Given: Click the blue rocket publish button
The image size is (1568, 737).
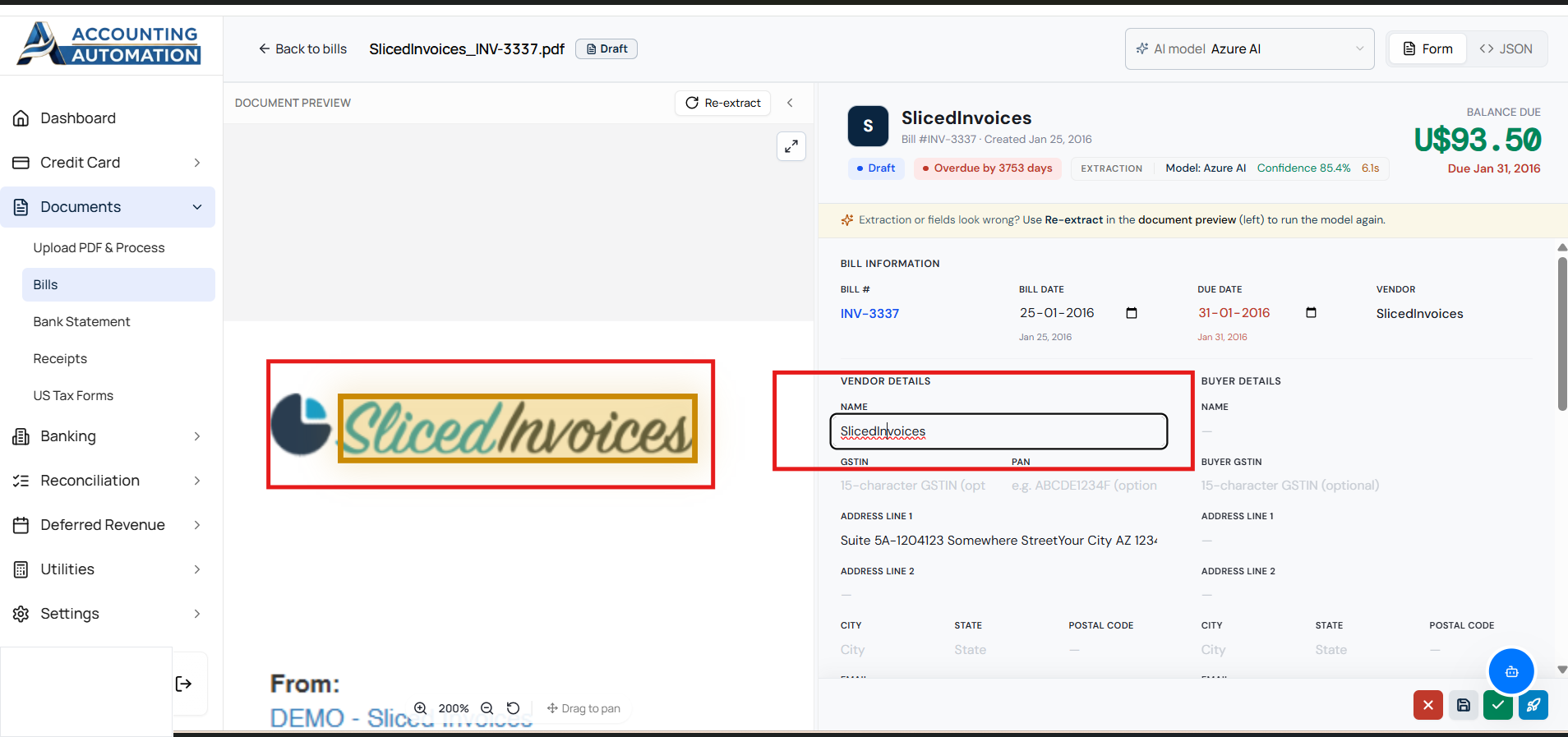Looking at the screenshot, I should pos(1533,705).
